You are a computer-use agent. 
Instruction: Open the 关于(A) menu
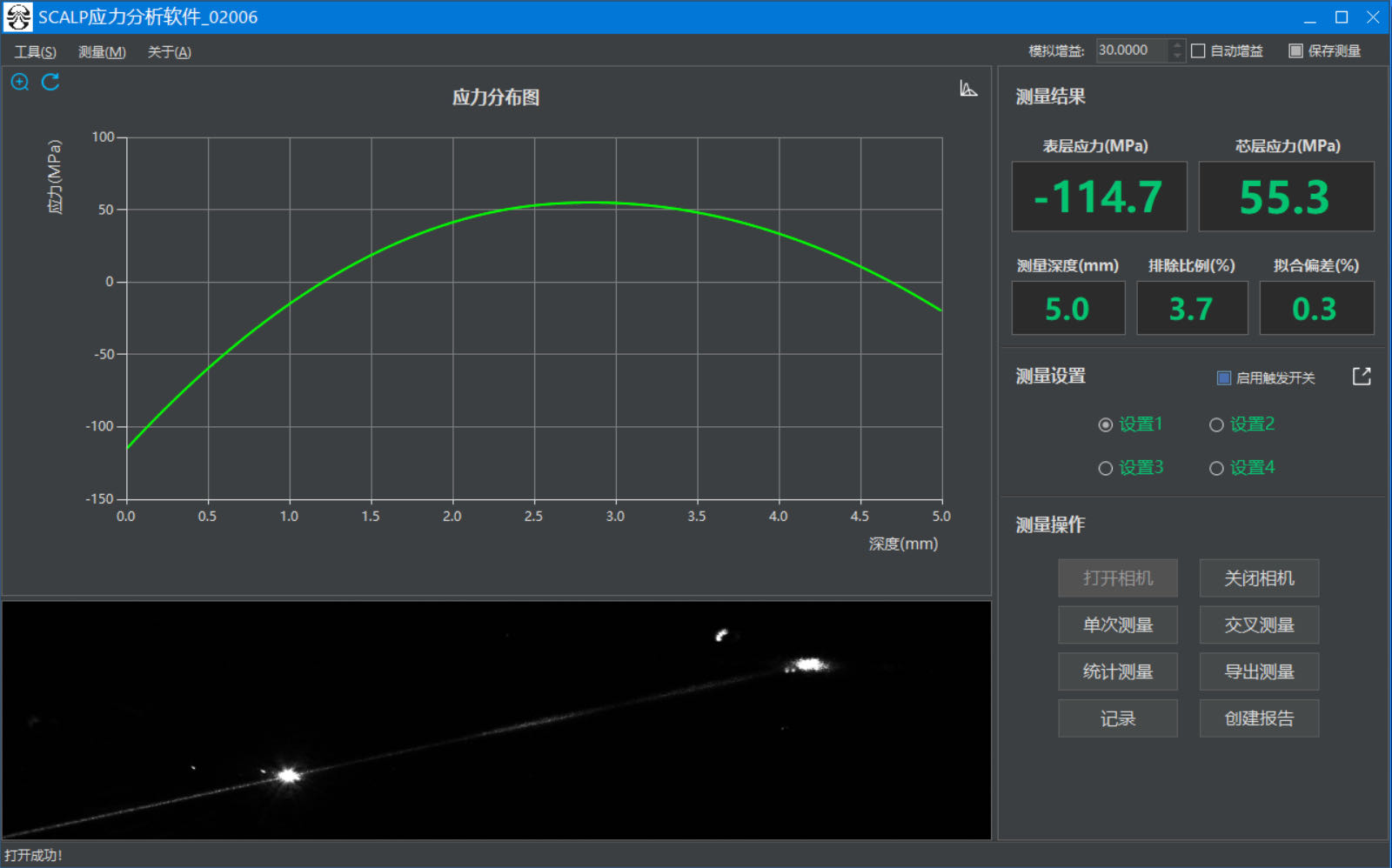tap(169, 52)
